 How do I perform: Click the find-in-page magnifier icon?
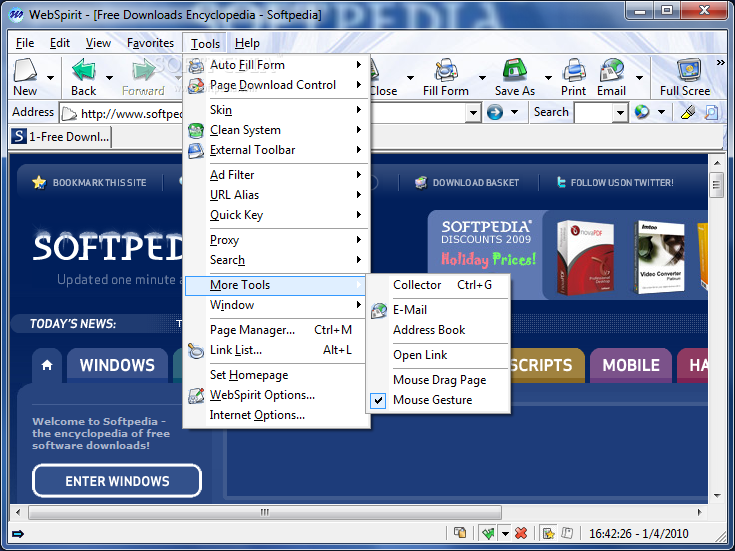click(711, 112)
